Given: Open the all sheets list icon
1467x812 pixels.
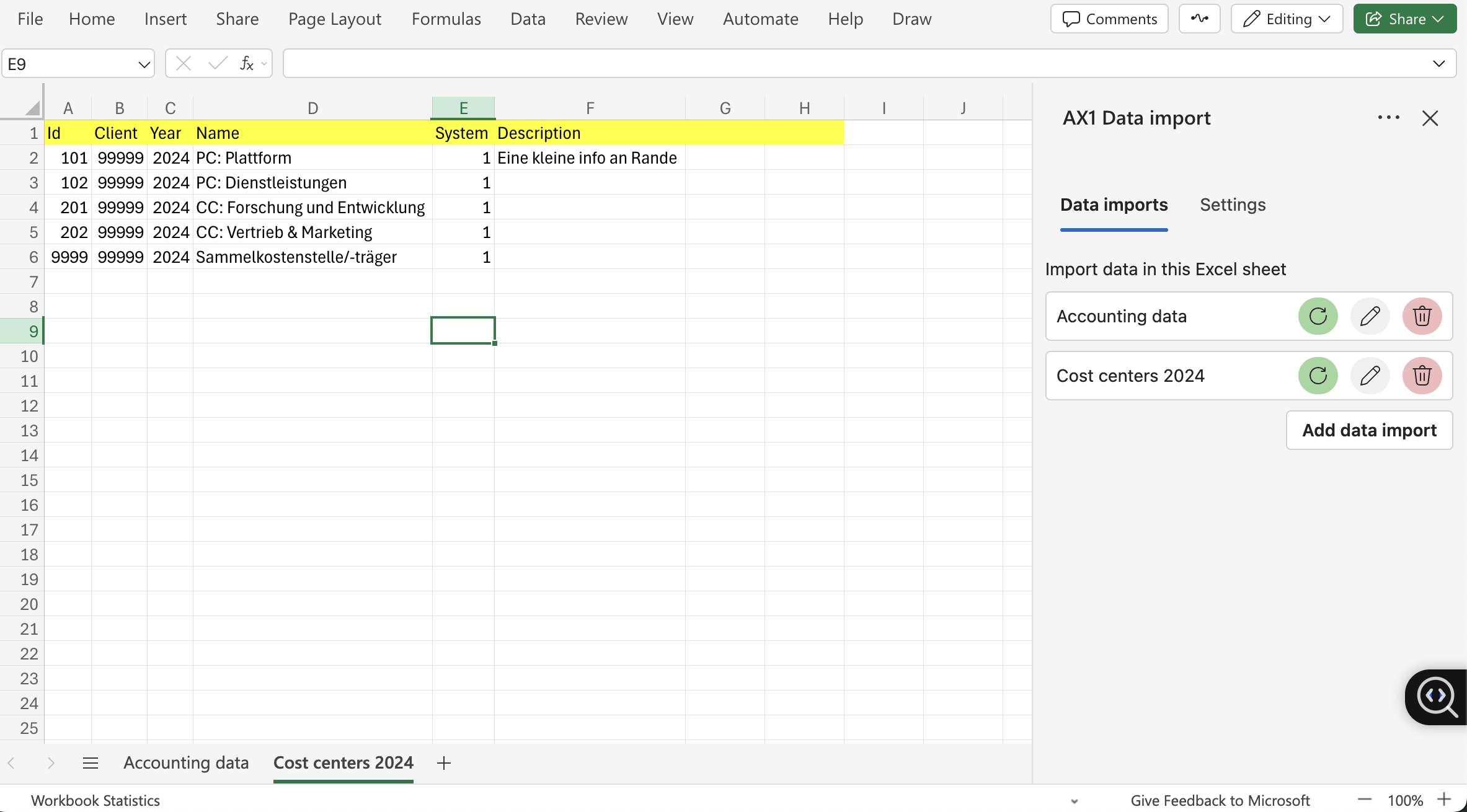Looking at the screenshot, I should (x=91, y=763).
